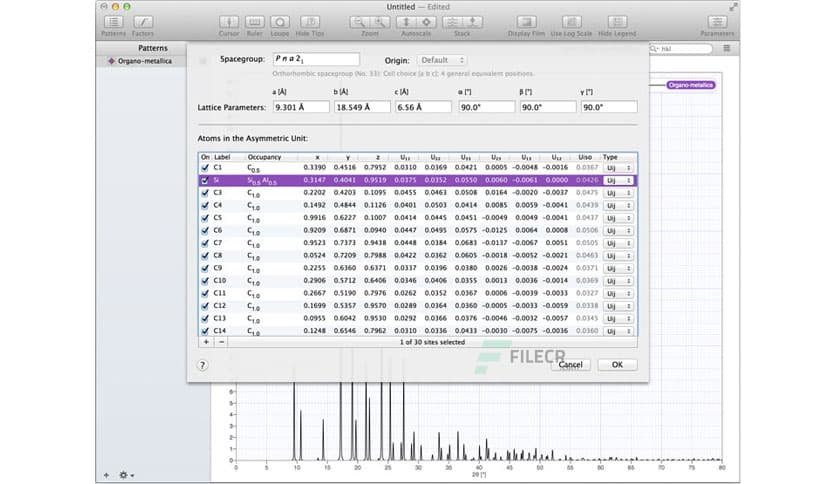Cancel the crystal structure dialog
Viewport: 836px width, 484px height.
pos(570,365)
